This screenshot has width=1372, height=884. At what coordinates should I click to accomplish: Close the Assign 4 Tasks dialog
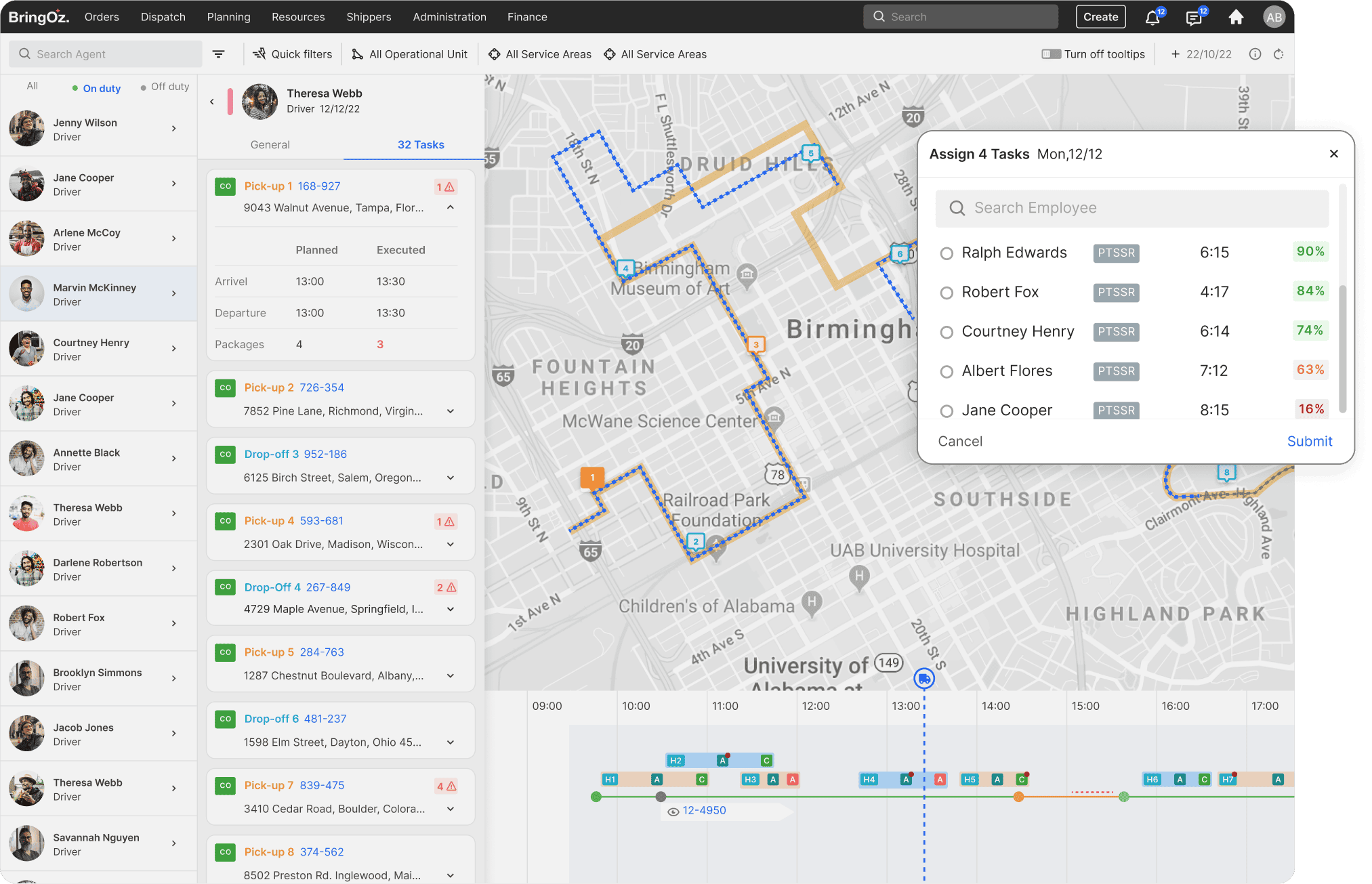pyautogui.click(x=1333, y=154)
